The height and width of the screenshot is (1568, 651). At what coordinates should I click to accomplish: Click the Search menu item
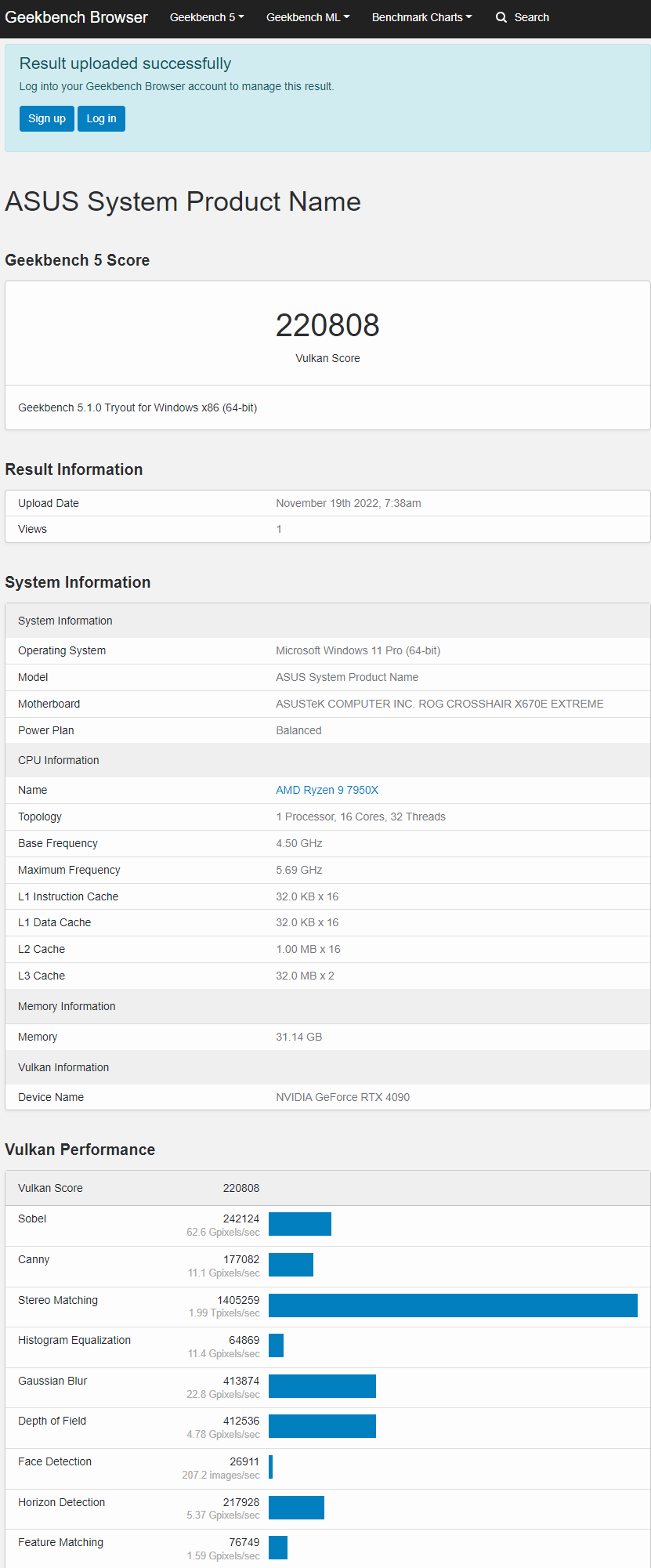(523, 17)
